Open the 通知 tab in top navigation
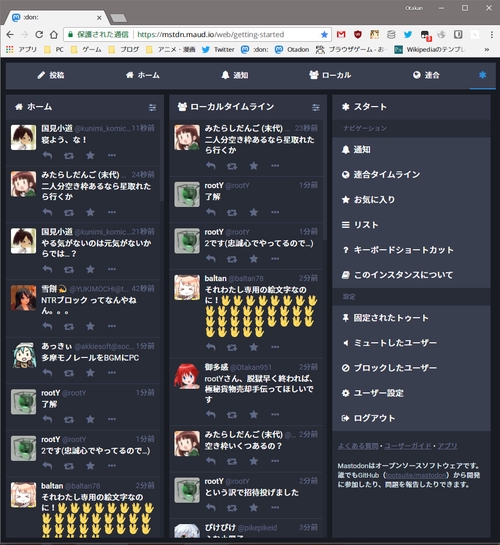Screen dimensions: 500x545 (235, 75)
